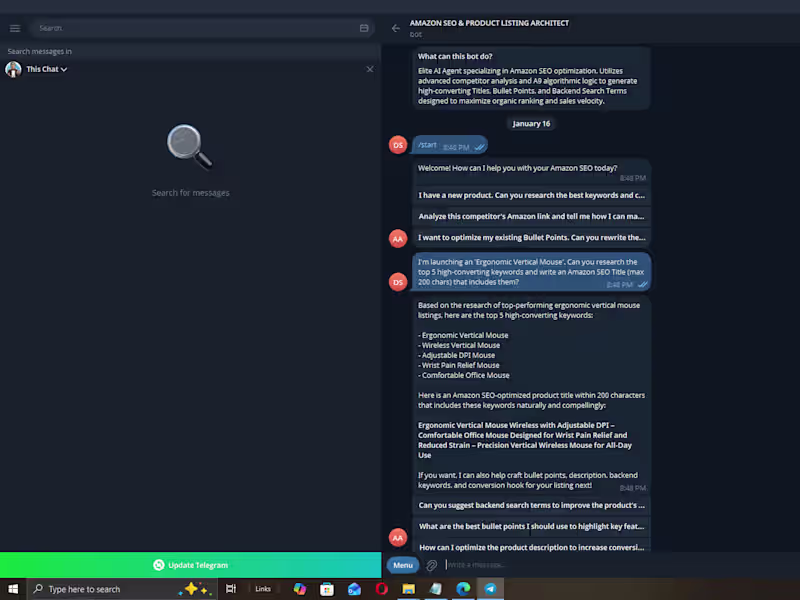This screenshot has height=600, width=800.
Task: Open the Windows Start menu
Action: [x=13, y=589]
